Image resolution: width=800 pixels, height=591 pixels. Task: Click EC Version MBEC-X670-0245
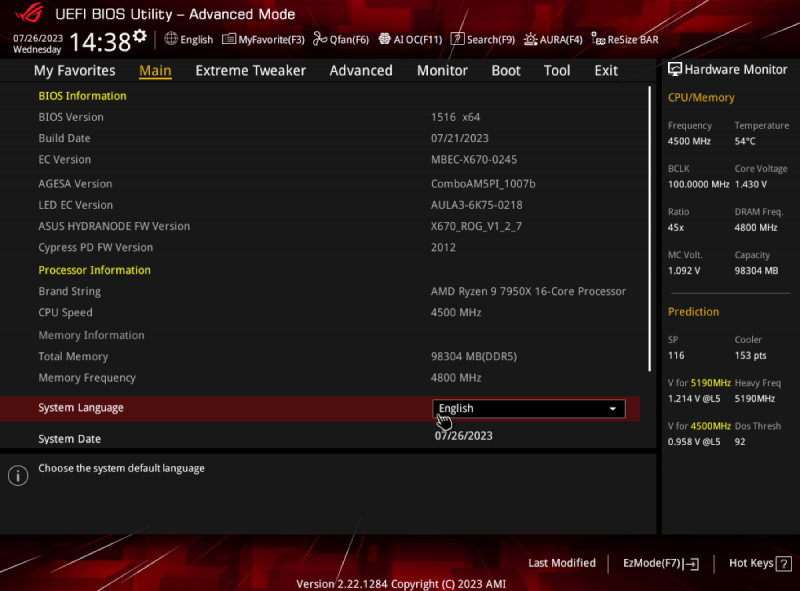tap(473, 160)
